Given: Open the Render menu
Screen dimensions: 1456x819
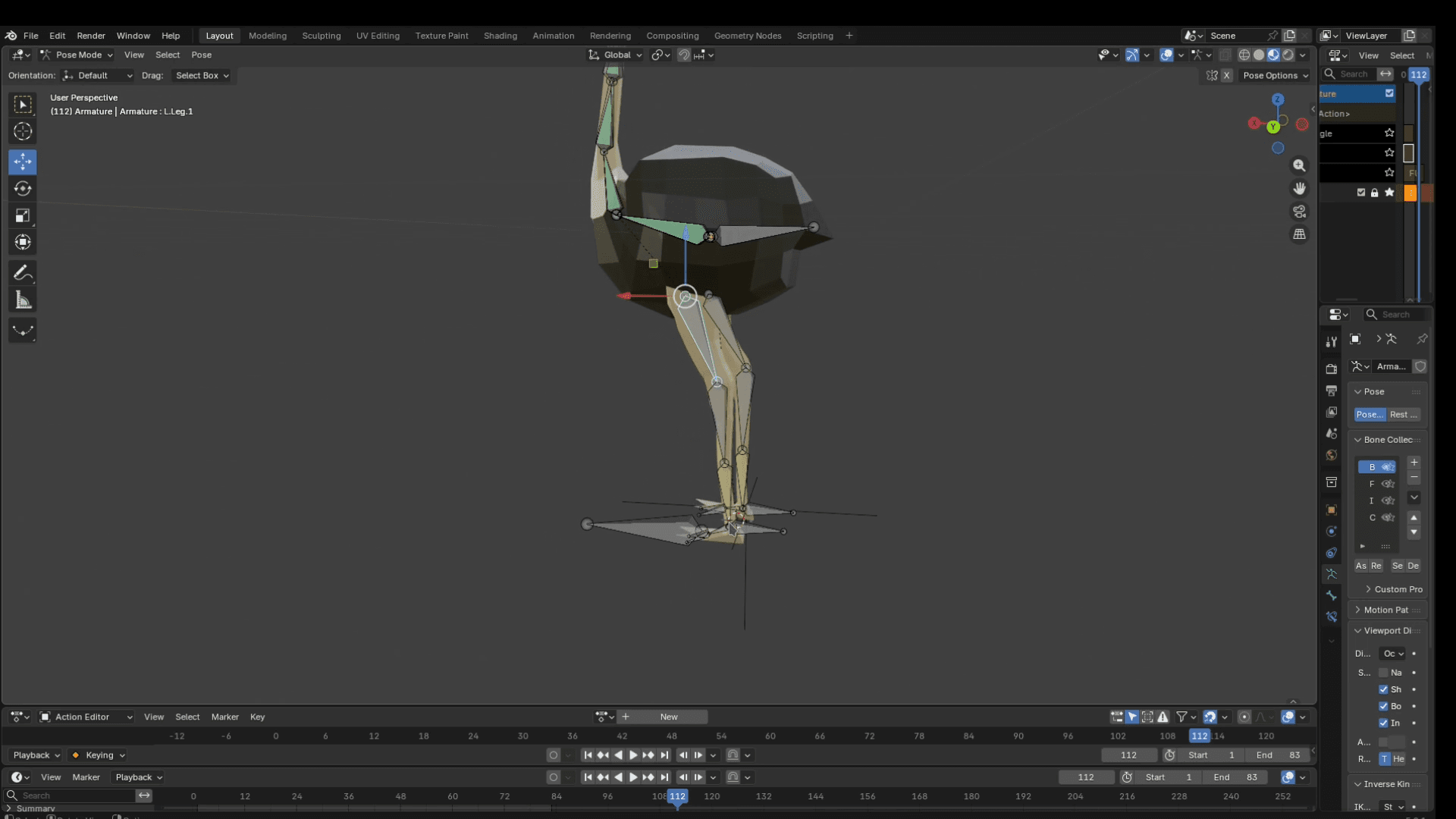Looking at the screenshot, I should coord(90,36).
